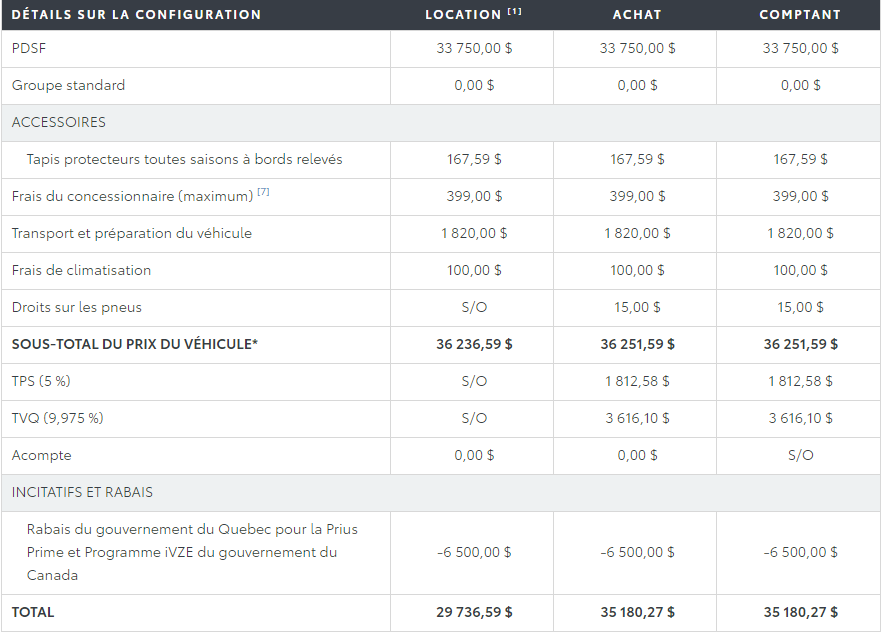Screen dimensions: 885x641
Task: Open footnote [7] beside Frais du concessionnaire
Action: point(263,192)
